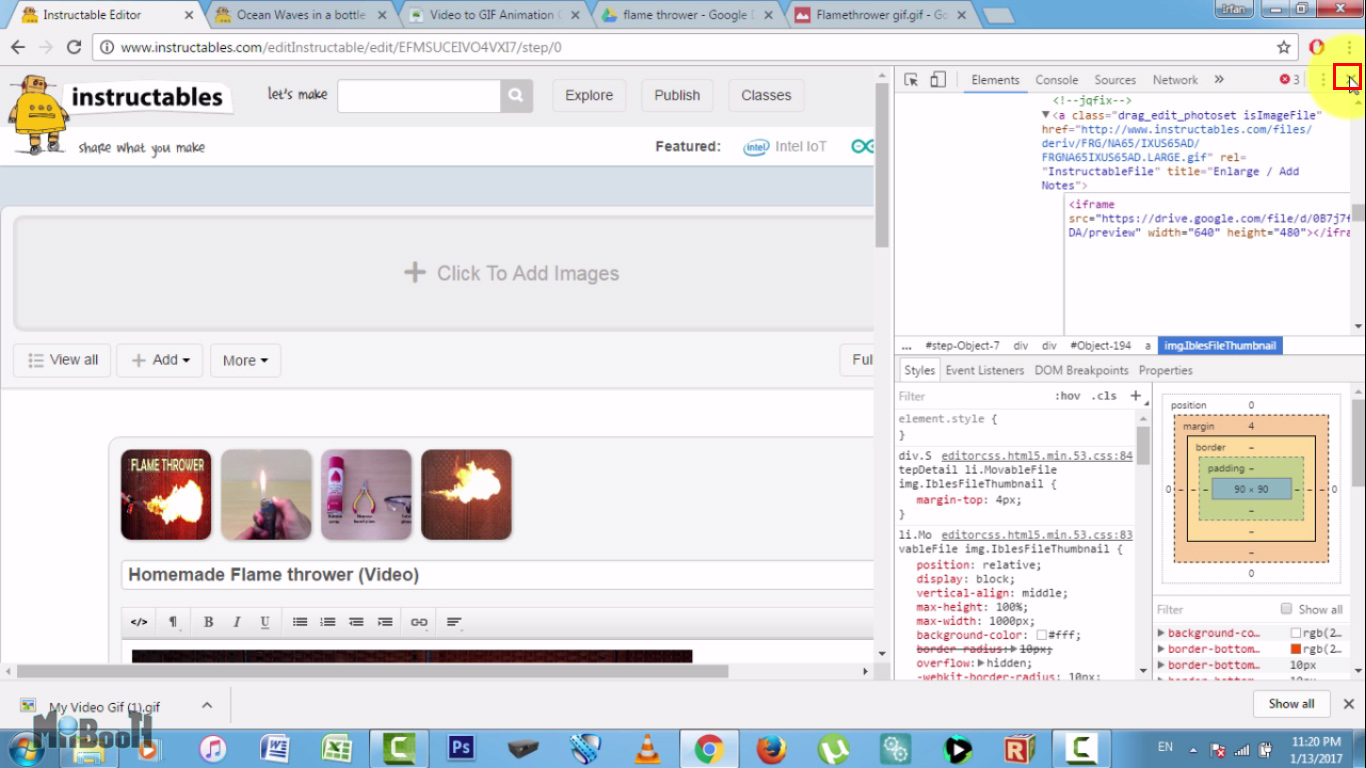Show more DevTools tabs with the chevron

click(x=1219, y=80)
